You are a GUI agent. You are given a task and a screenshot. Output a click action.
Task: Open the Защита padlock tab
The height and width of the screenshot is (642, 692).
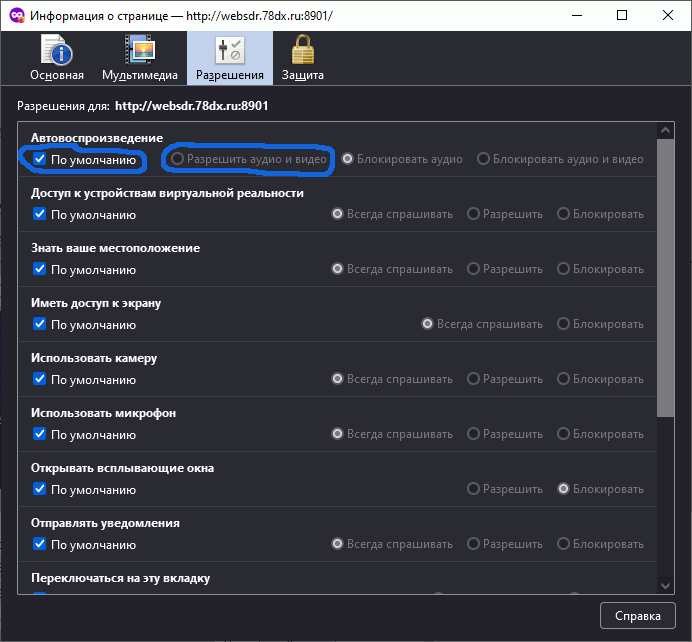302,57
